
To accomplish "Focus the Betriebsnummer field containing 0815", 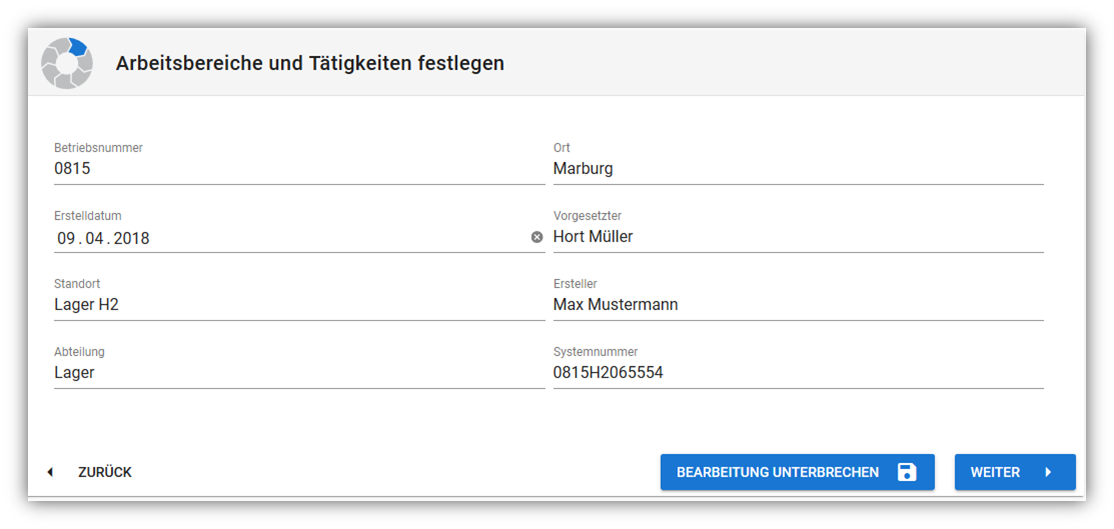I will point(298,169).
